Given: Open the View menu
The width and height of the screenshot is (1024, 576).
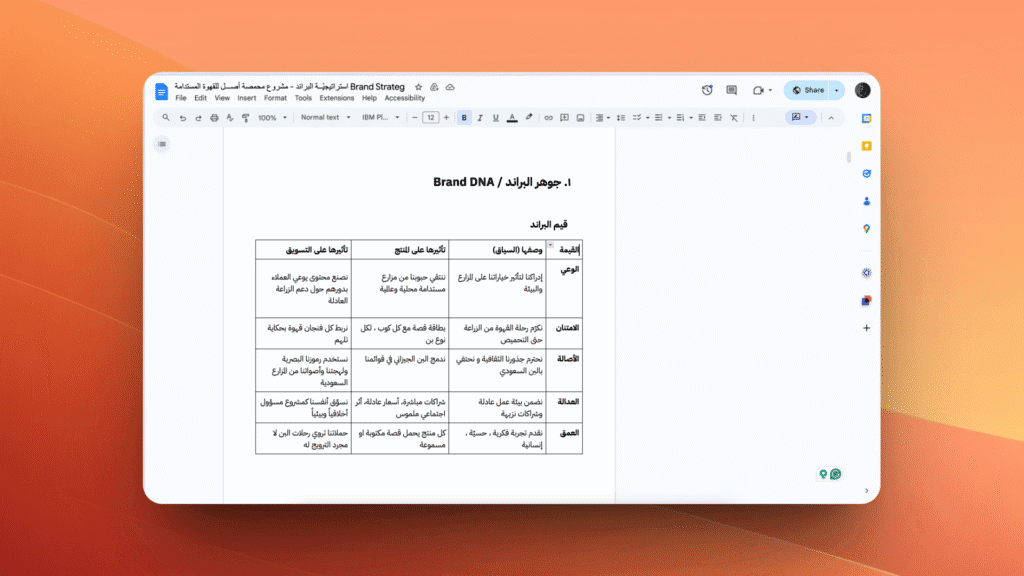Looking at the screenshot, I should coord(222,98).
